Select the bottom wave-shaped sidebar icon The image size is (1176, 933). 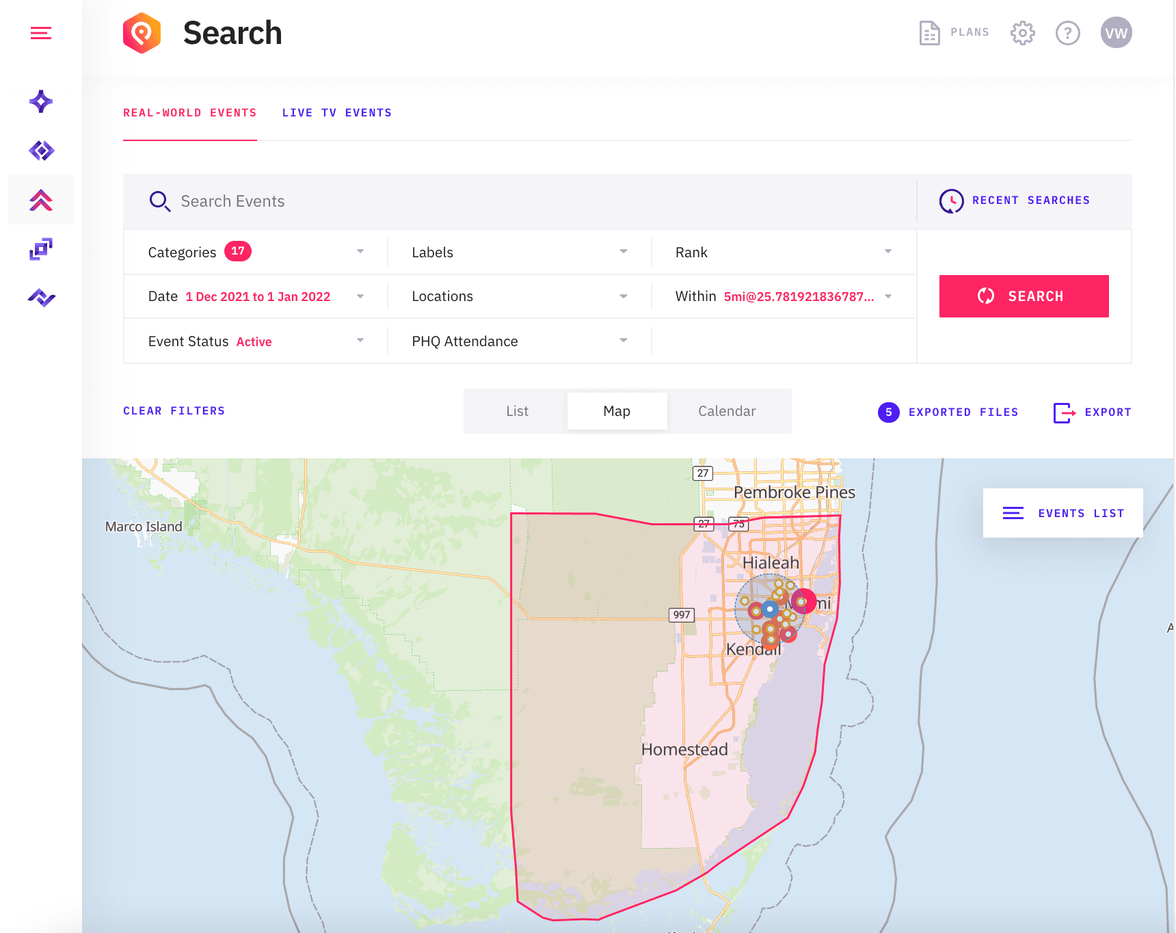pyautogui.click(x=40, y=297)
